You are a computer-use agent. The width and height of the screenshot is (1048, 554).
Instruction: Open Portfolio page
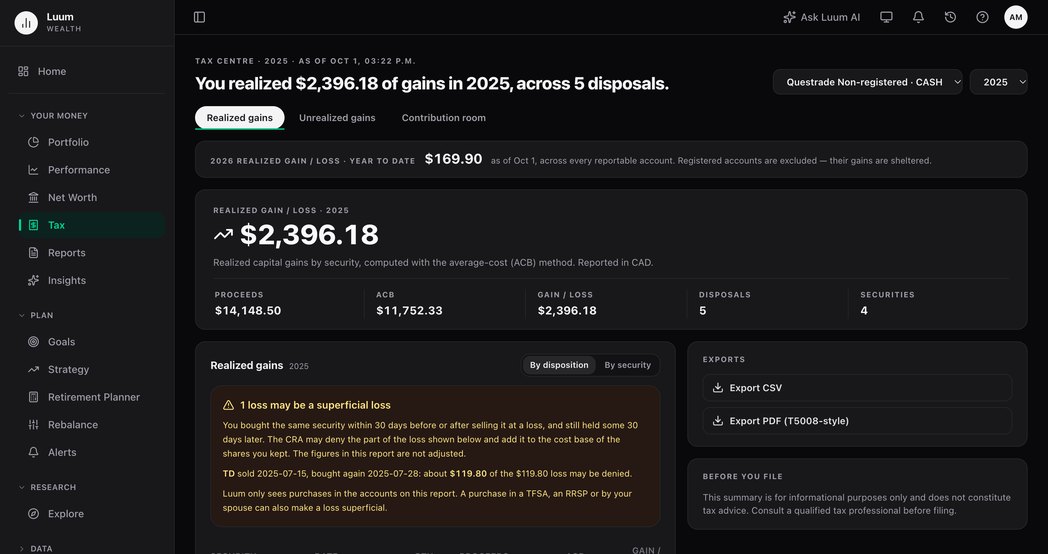pos(91,142)
